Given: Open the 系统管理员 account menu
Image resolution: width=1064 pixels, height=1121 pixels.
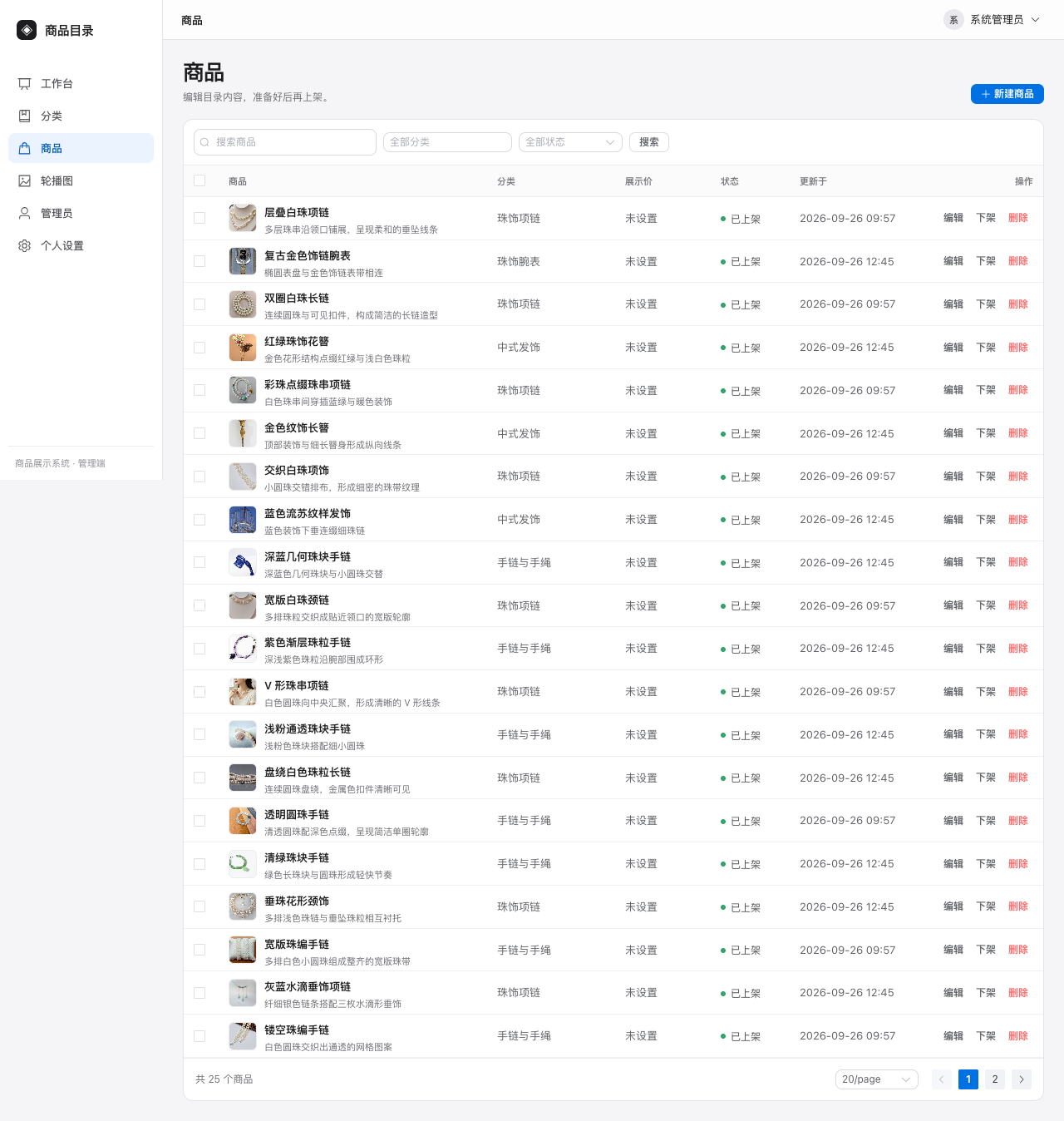Looking at the screenshot, I should pyautogui.click(x=992, y=20).
